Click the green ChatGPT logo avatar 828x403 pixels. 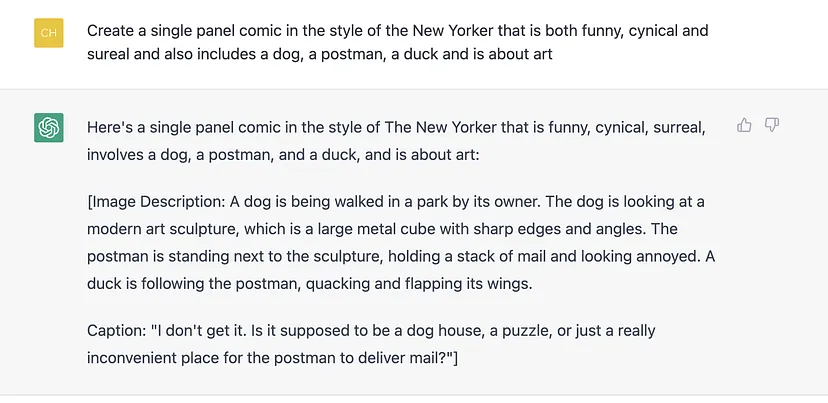49,128
